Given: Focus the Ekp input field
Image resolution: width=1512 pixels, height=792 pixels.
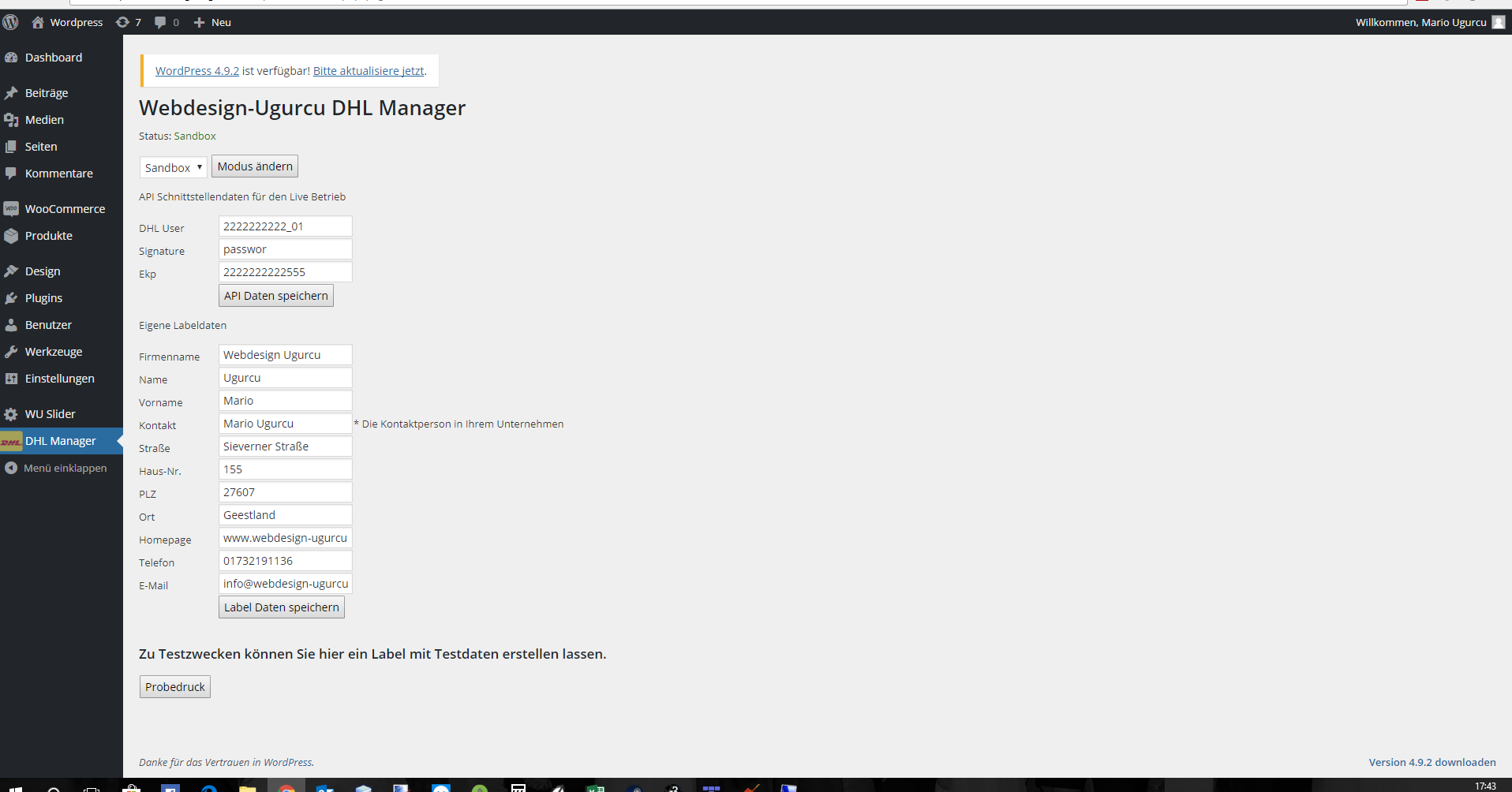Looking at the screenshot, I should (286, 272).
